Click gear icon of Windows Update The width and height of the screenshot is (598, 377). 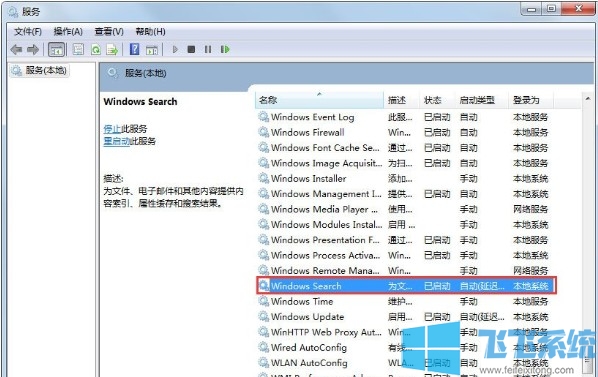pyautogui.click(x=264, y=316)
